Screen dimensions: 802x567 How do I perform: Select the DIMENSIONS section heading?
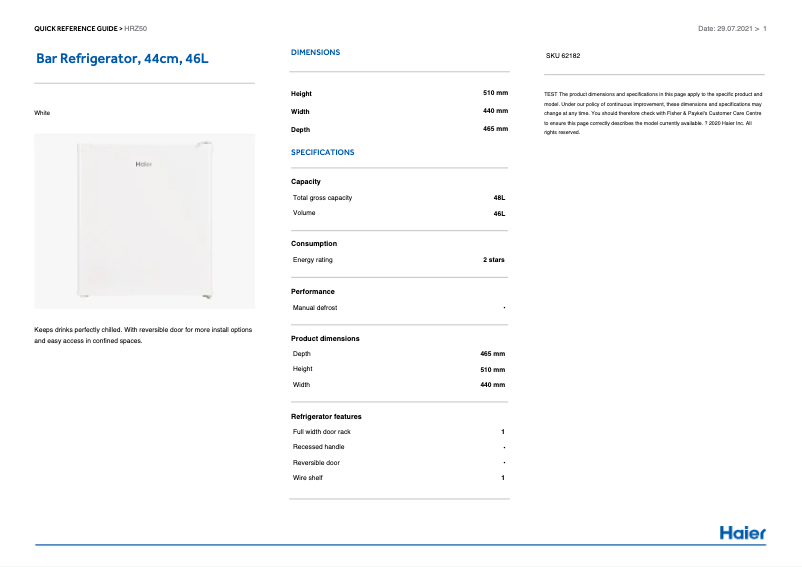point(315,52)
